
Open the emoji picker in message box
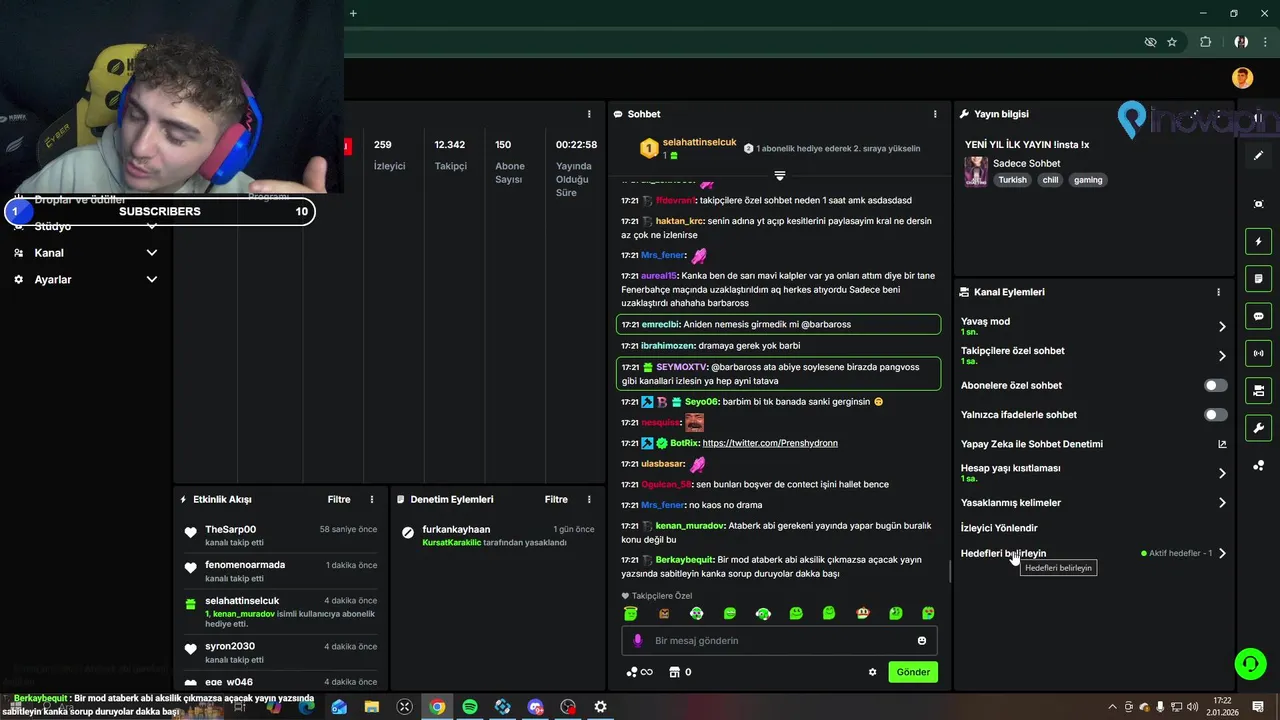922,640
